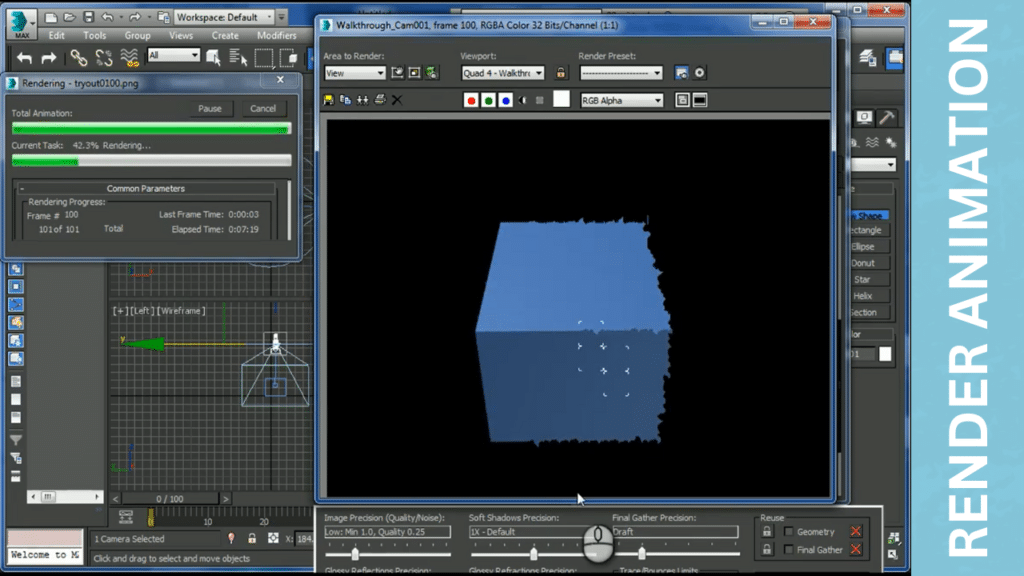Toggle the red channel display
The width and height of the screenshot is (1024, 576).
tap(472, 100)
